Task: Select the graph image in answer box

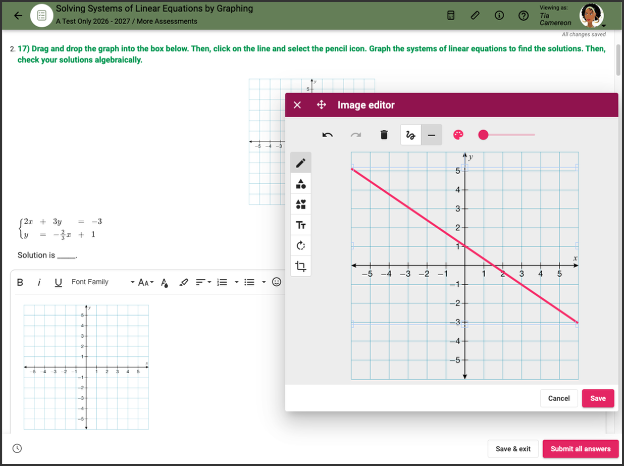Action: click(x=86, y=367)
